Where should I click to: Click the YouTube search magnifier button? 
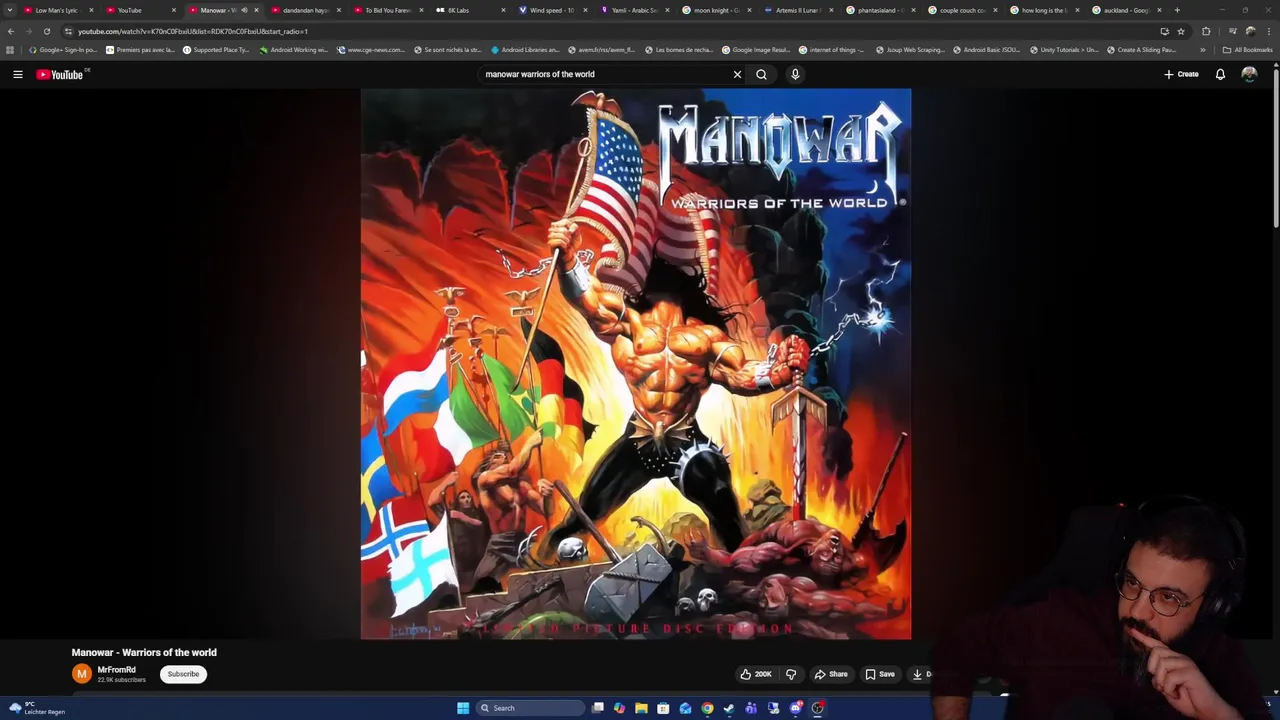(761, 74)
